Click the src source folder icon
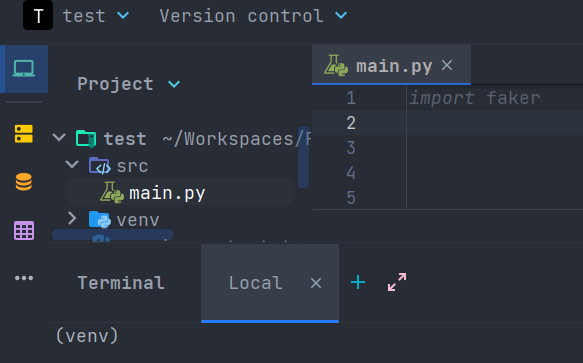This screenshot has height=363, width=583. coord(100,166)
